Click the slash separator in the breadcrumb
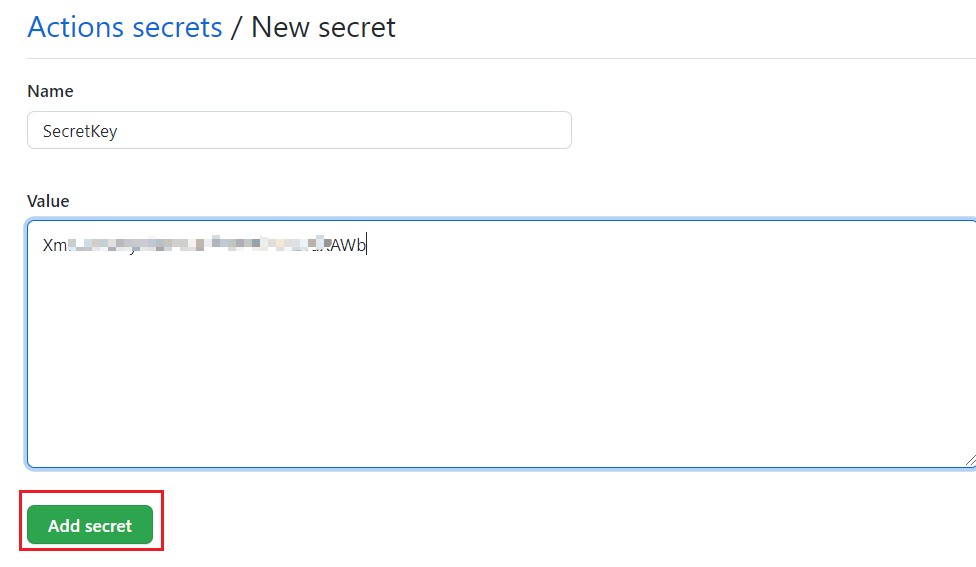This screenshot has width=976, height=567. tap(236, 27)
